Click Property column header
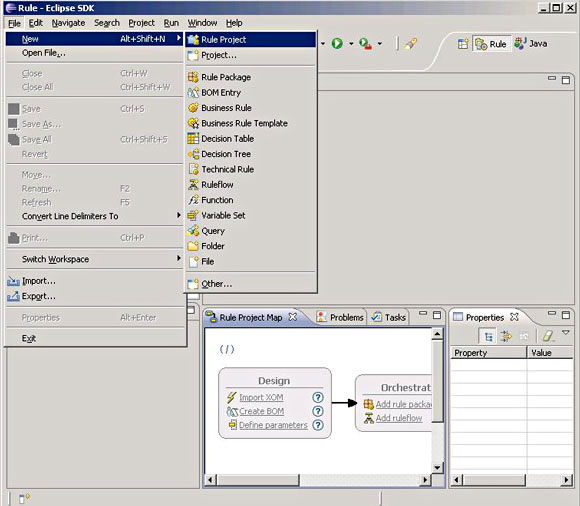580x506 pixels. tap(488, 353)
